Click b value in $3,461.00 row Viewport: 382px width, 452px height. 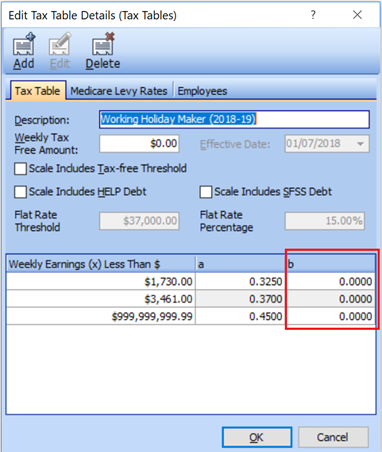pyautogui.click(x=331, y=299)
